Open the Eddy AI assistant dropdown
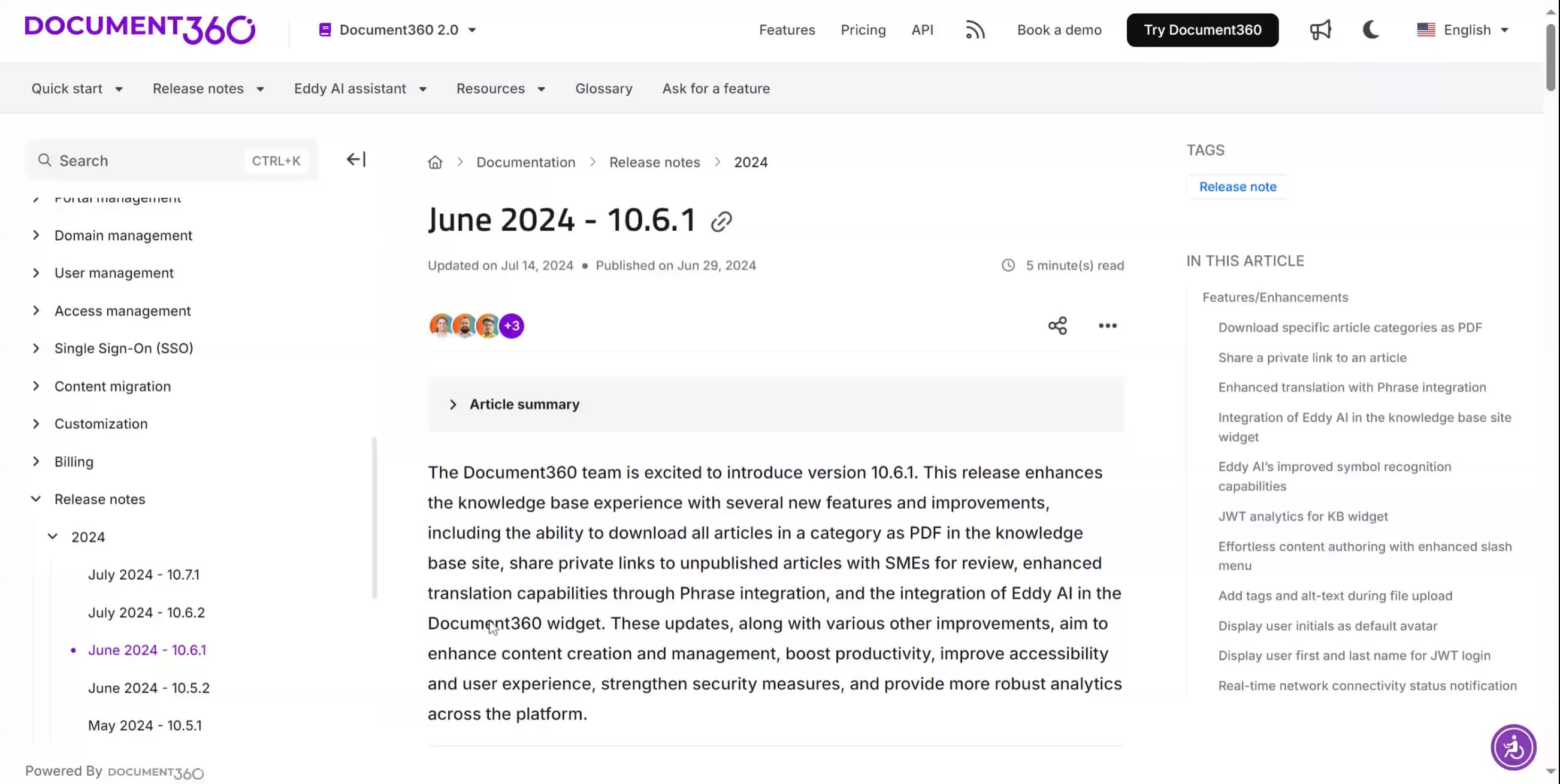Image resolution: width=1560 pixels, height=784 pixels. click(x=360, y=89)
